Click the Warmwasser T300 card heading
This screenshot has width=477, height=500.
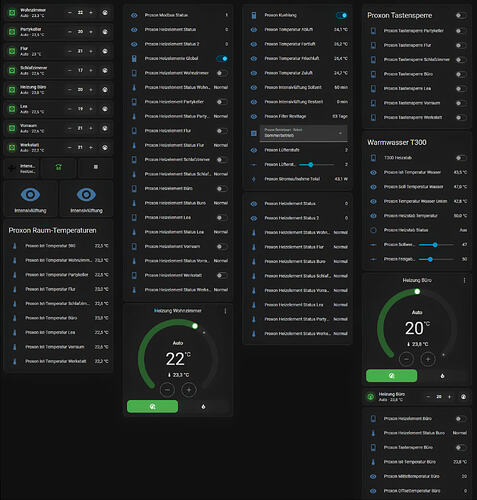click(x=397, y=143)
